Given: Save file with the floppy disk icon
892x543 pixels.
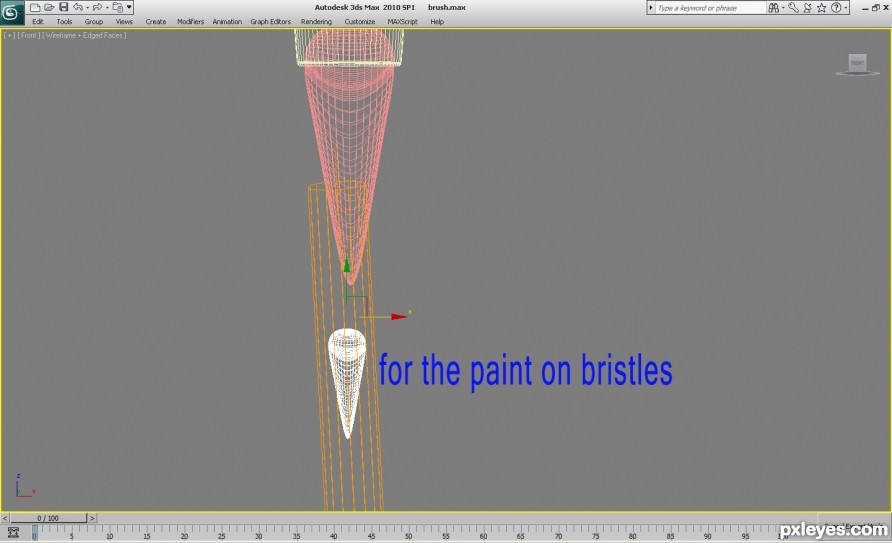Looking at the screenshot, I should (x=64, y=7).
